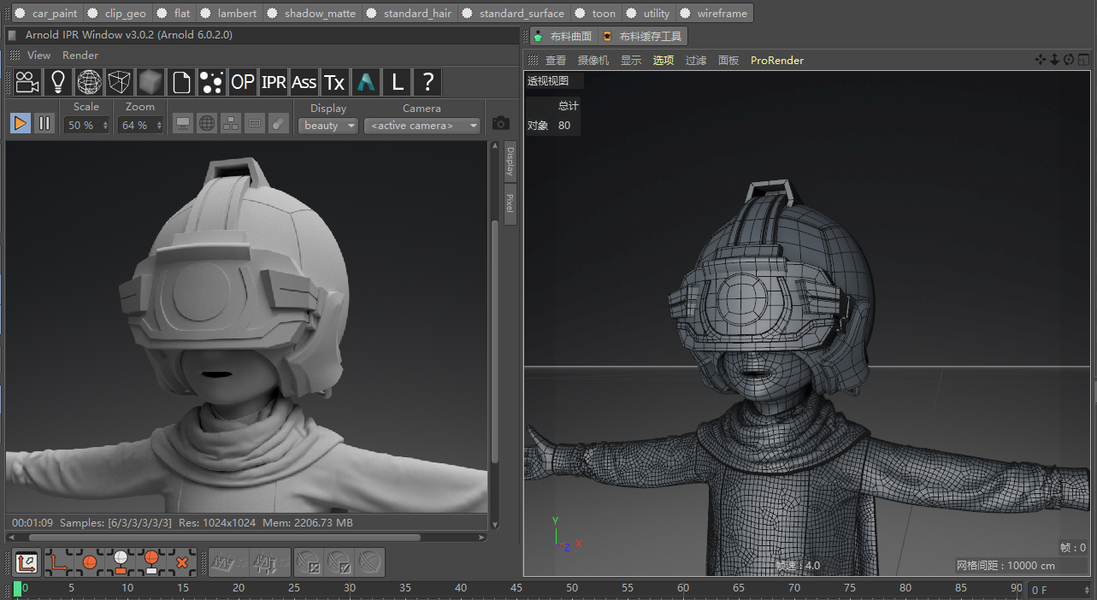Open the 过滤 viewport menu
The width and height of the screenshot is (1097, 600).
(x=695, y=60)
